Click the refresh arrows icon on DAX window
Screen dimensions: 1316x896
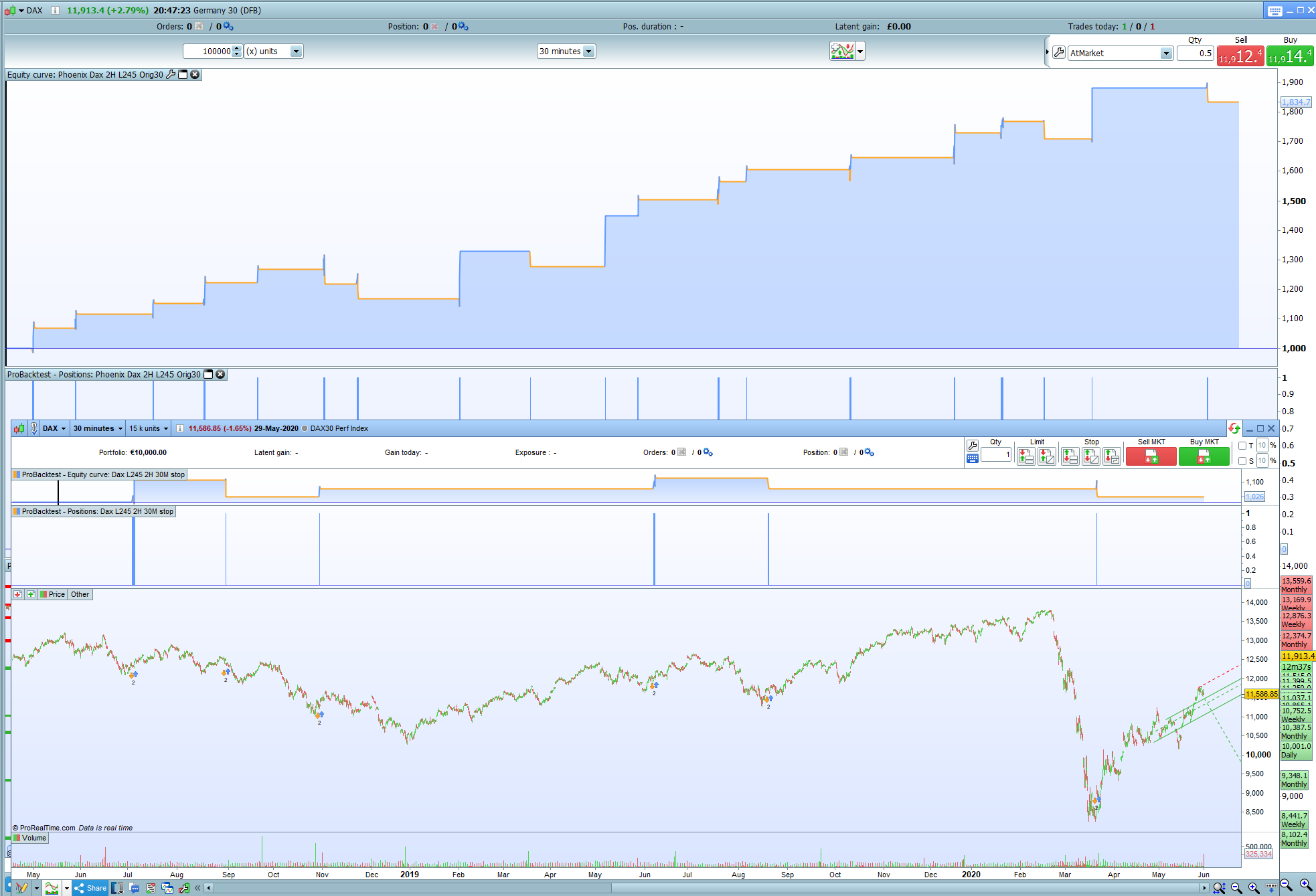point(1234,428)
